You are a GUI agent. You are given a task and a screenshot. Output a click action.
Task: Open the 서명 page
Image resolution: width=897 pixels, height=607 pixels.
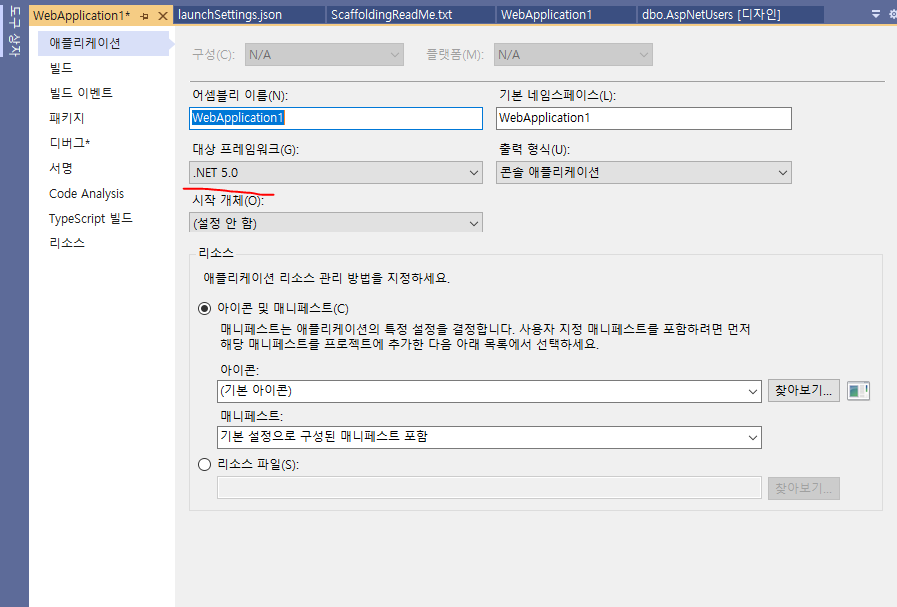click(61, 168)
